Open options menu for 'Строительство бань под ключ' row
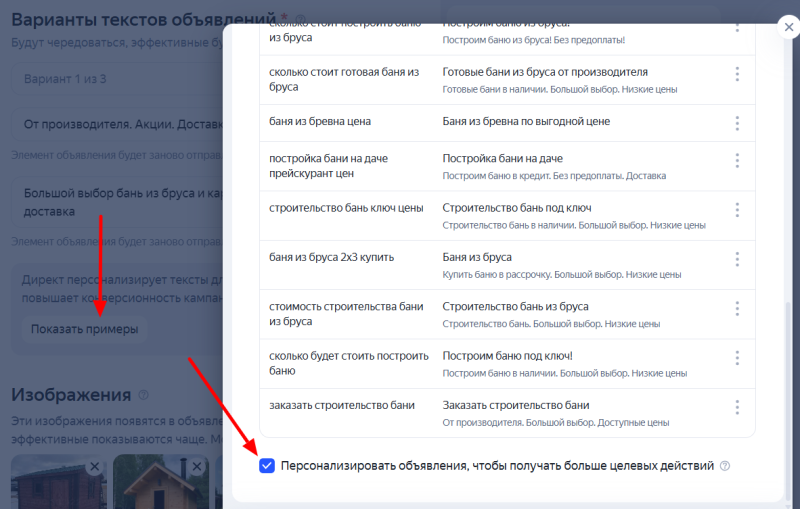 [x=737, y=210]
